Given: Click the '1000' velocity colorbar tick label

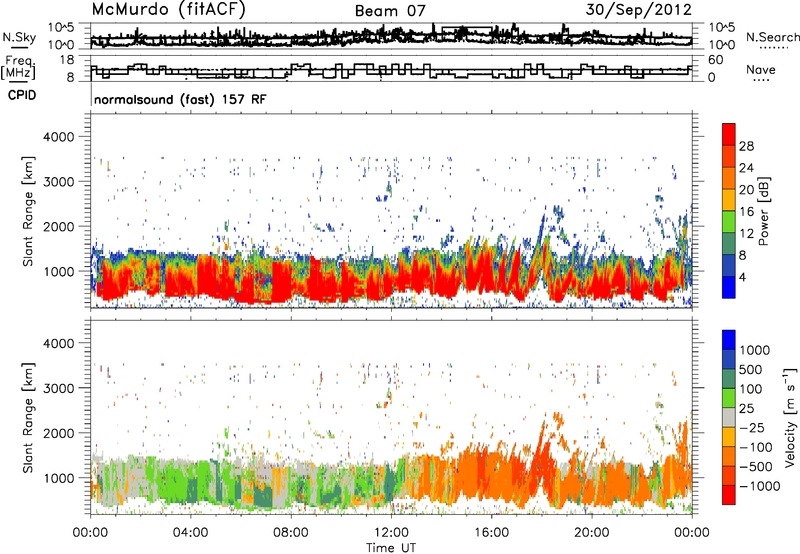Looking at the screenshot, I should coord(755,350).
